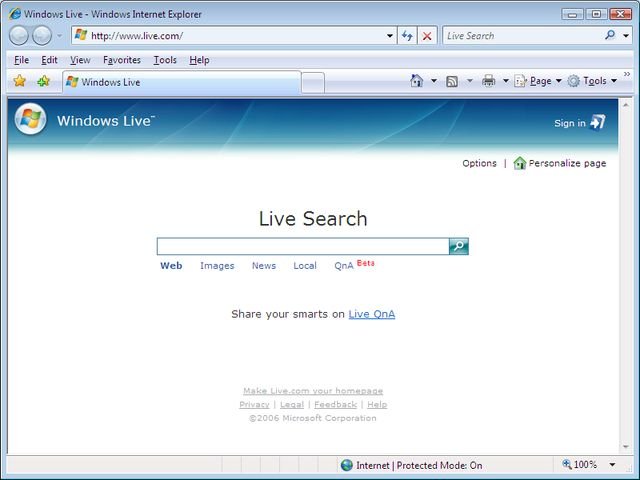The image size is (640, 480).
Task: Click Sign in button
Action: [x=580, y=123]
